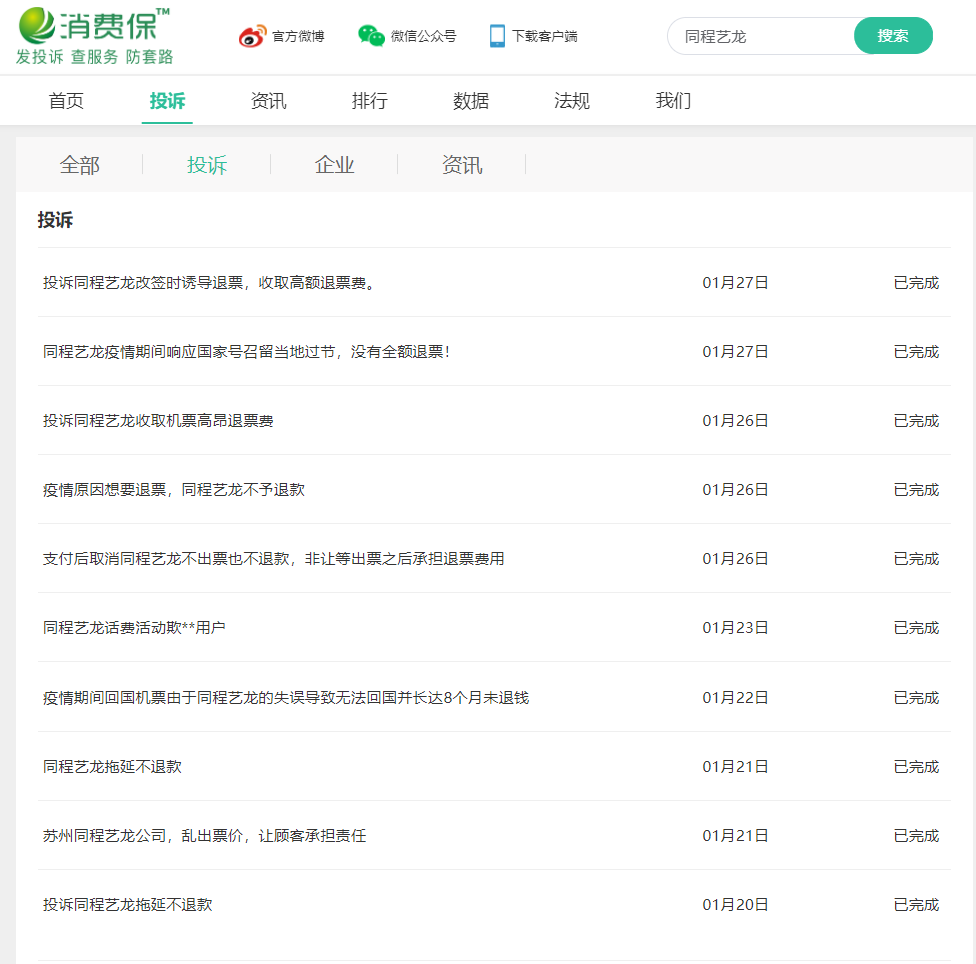Open 数据 navigation item
The height and width of the screenshot is (964, 976).
point(471,100)
